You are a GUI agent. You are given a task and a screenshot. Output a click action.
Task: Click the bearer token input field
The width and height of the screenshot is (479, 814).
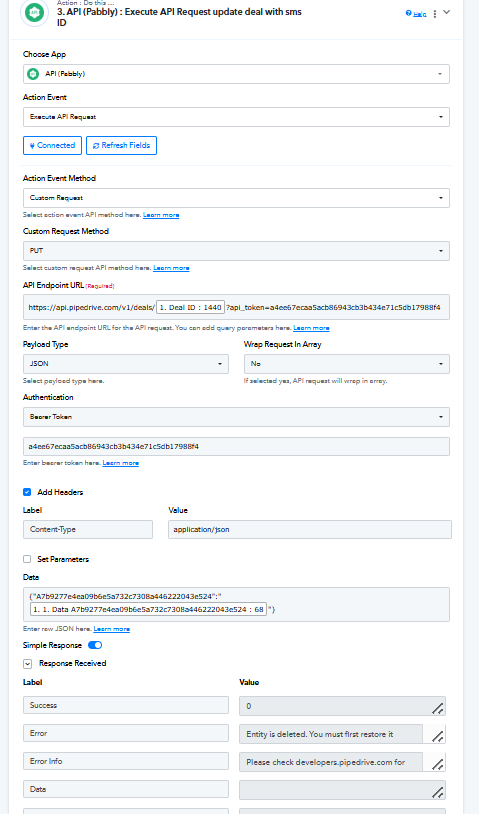click(x=236, y=446)
